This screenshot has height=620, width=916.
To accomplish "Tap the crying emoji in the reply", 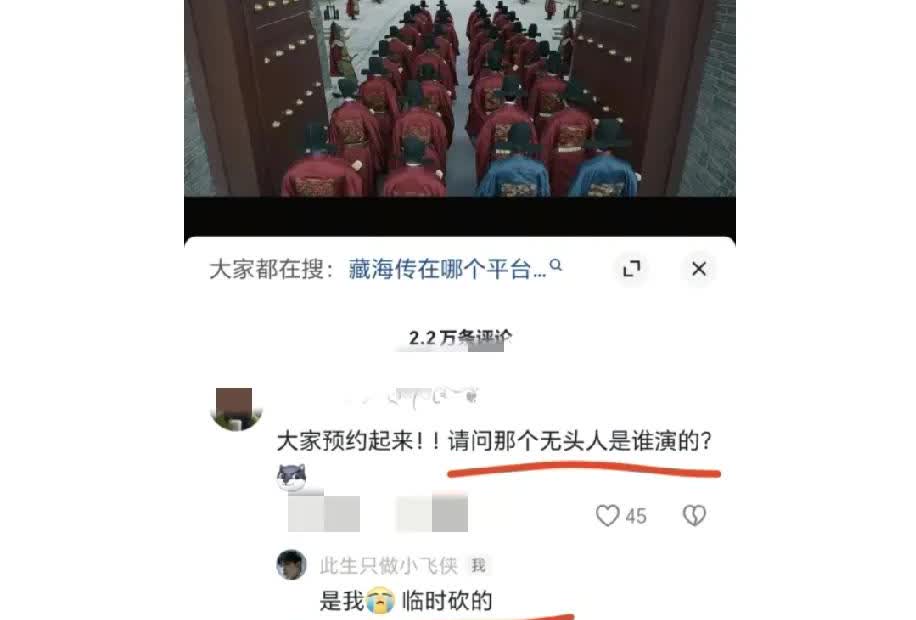I will tap(380, 601).
